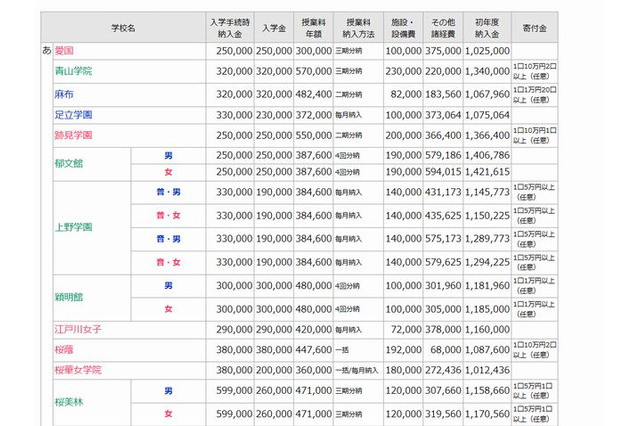The width and height of the screenshot is (640, 426).
Task: Select the 1,185,000 first-year total
Action: (487, 309)
